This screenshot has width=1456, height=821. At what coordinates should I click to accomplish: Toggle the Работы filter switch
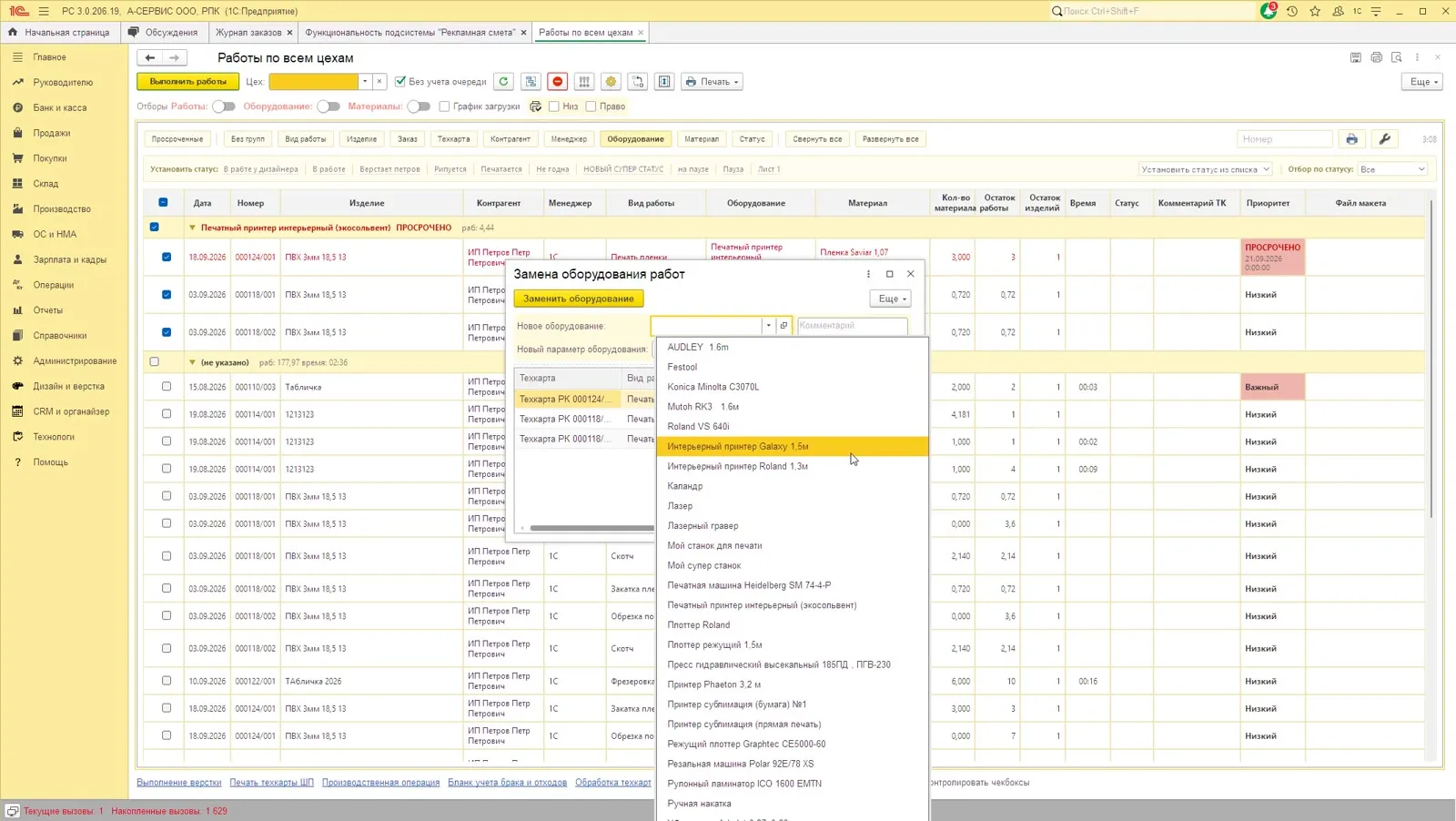coord(223,106)
